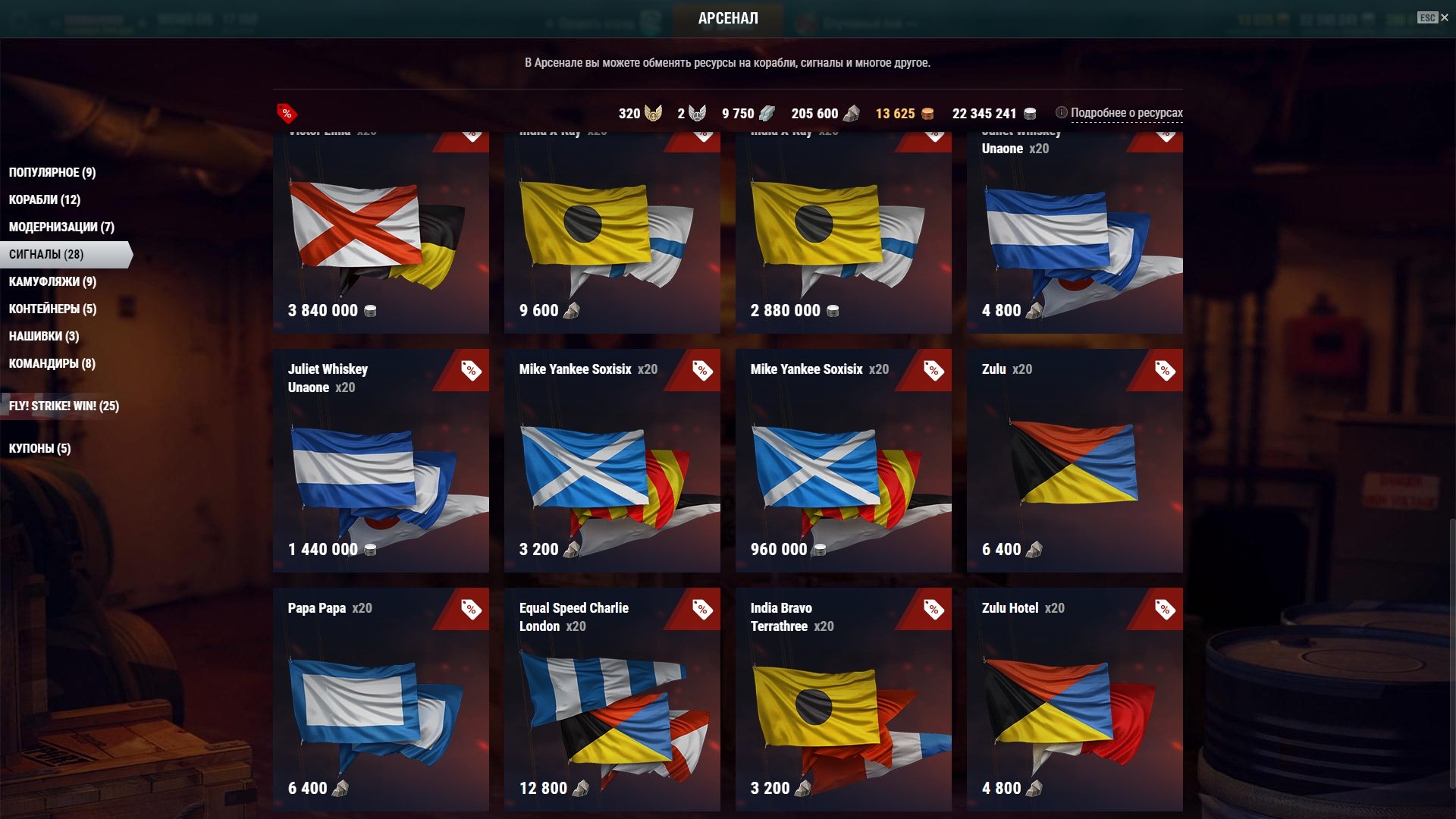Click the coal resource icon next to 205 600
Image resolution: width=1456 pixels, height=819 pixels.
click(x=851, y=114)
